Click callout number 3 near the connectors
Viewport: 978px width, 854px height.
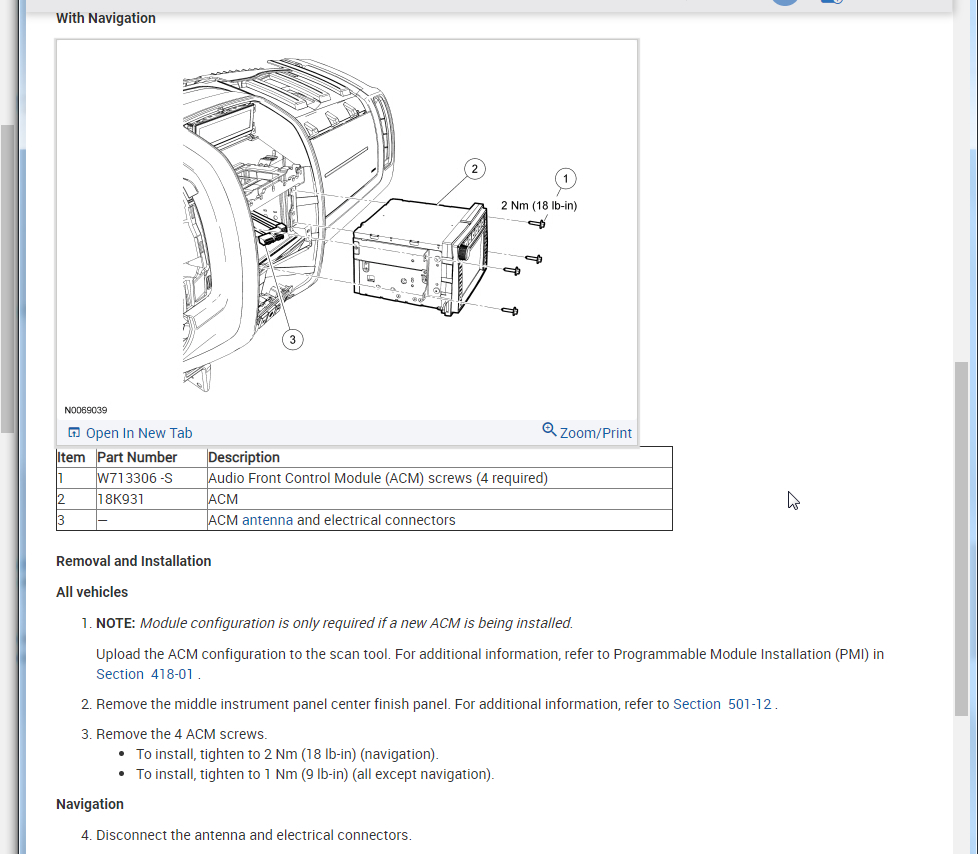pyautogui.click(x=292, y=340)
